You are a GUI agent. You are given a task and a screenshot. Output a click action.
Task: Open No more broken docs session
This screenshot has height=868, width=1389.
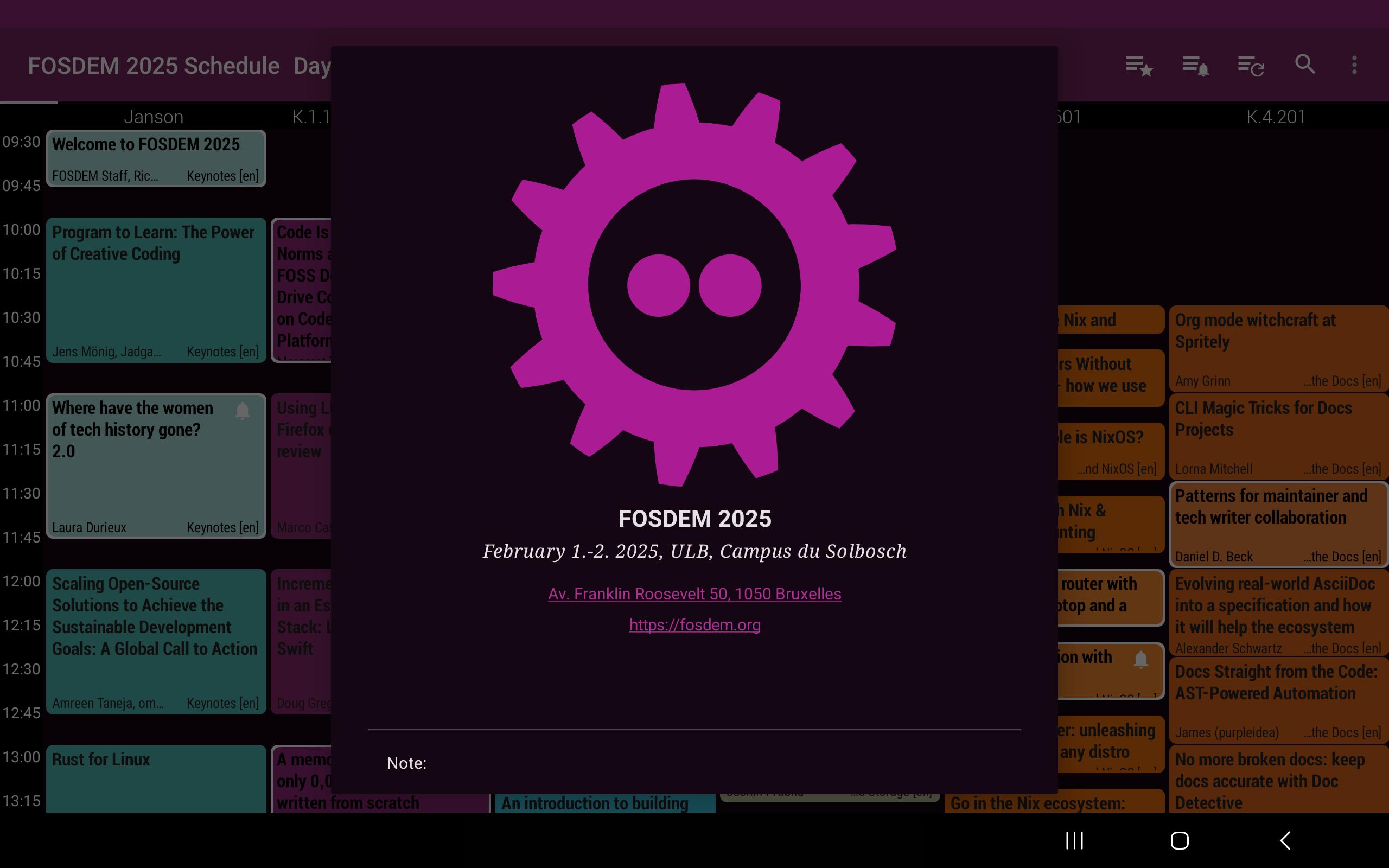pos(1279,778)
